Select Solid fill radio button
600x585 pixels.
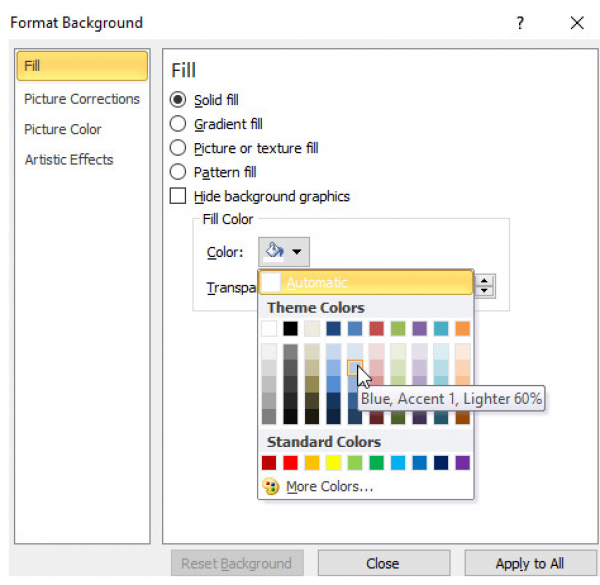[178, 100]
